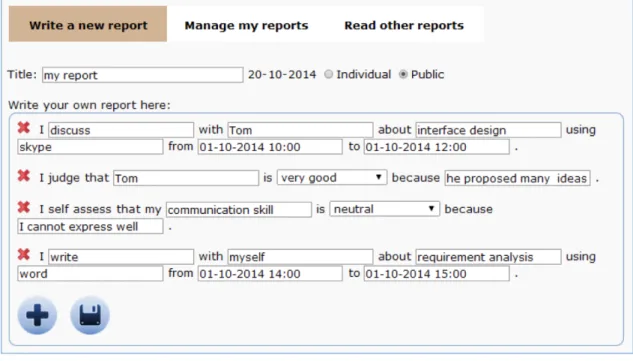Click the 'Public' label text

click(427, 74)
